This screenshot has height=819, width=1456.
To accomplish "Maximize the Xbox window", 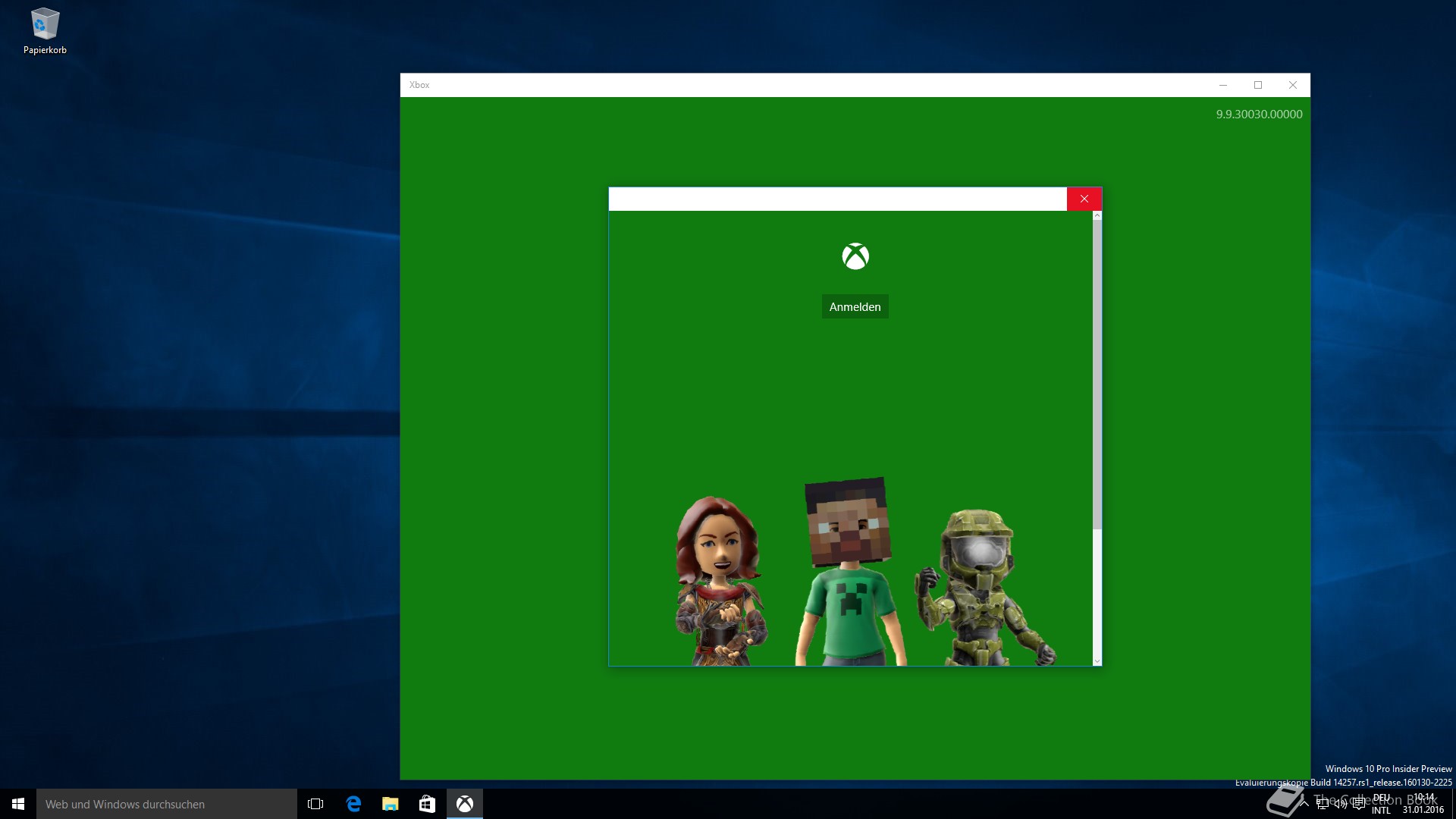I will click(1258, 85).
